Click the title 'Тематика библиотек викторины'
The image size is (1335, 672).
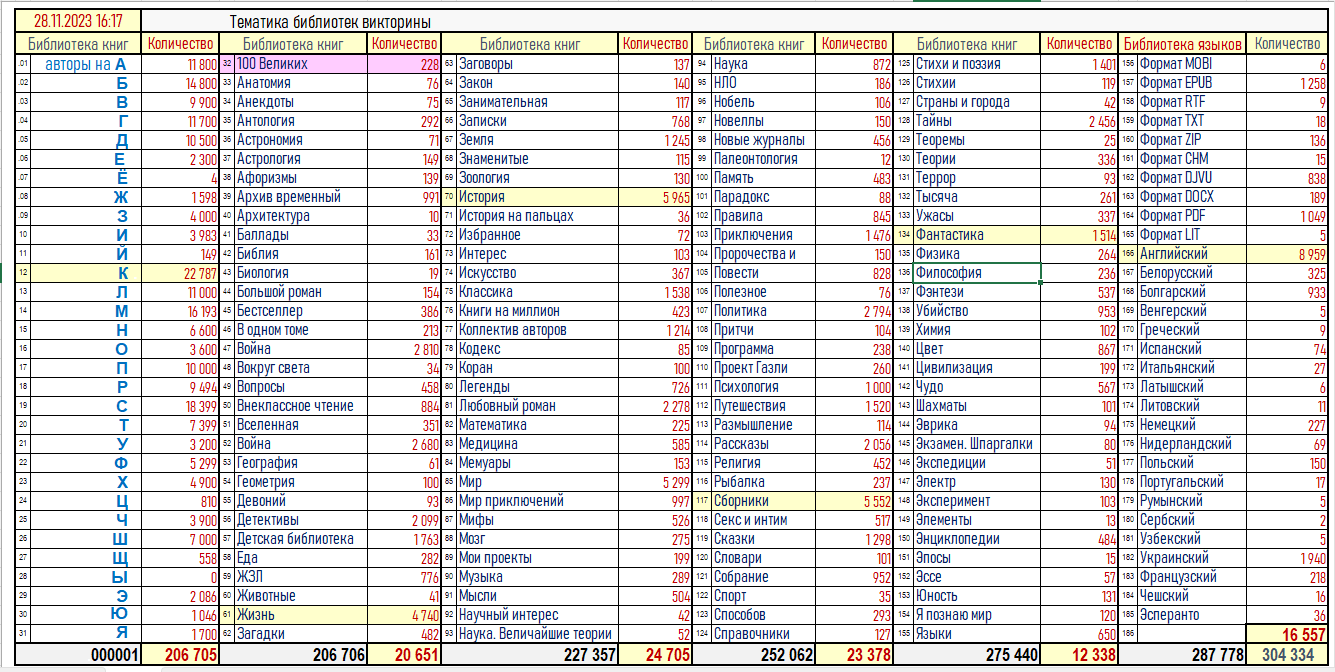[x=331, y=22]
